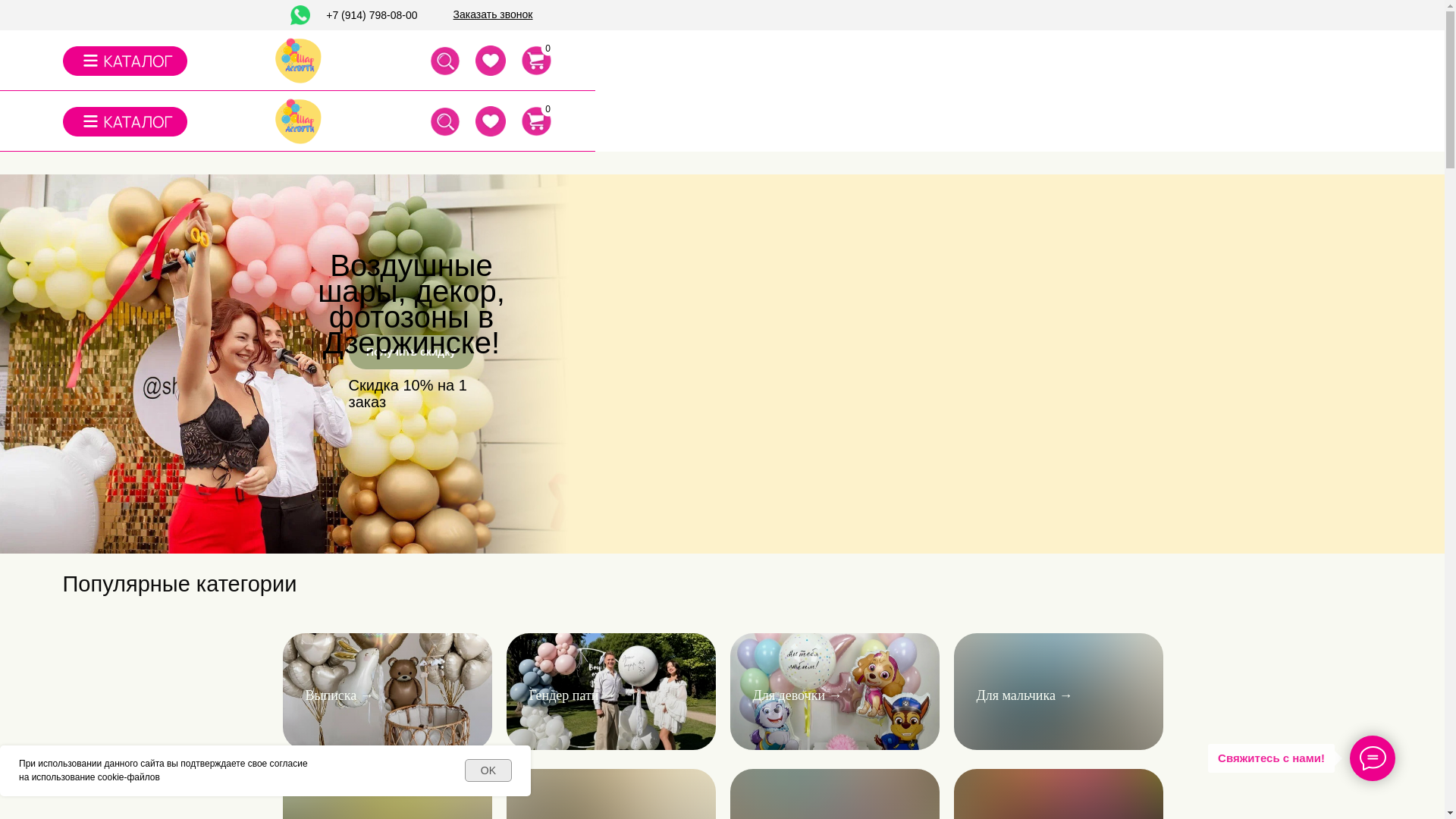Open favorites via lower heart icon
Image resolution: width=1456 pixels, height=819 pixels.
[x=491, y=121]
